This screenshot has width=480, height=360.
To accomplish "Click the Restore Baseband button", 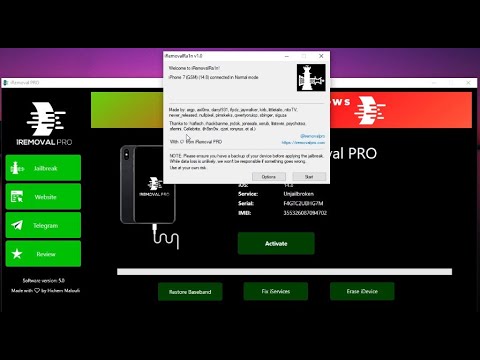I will 190,292.
